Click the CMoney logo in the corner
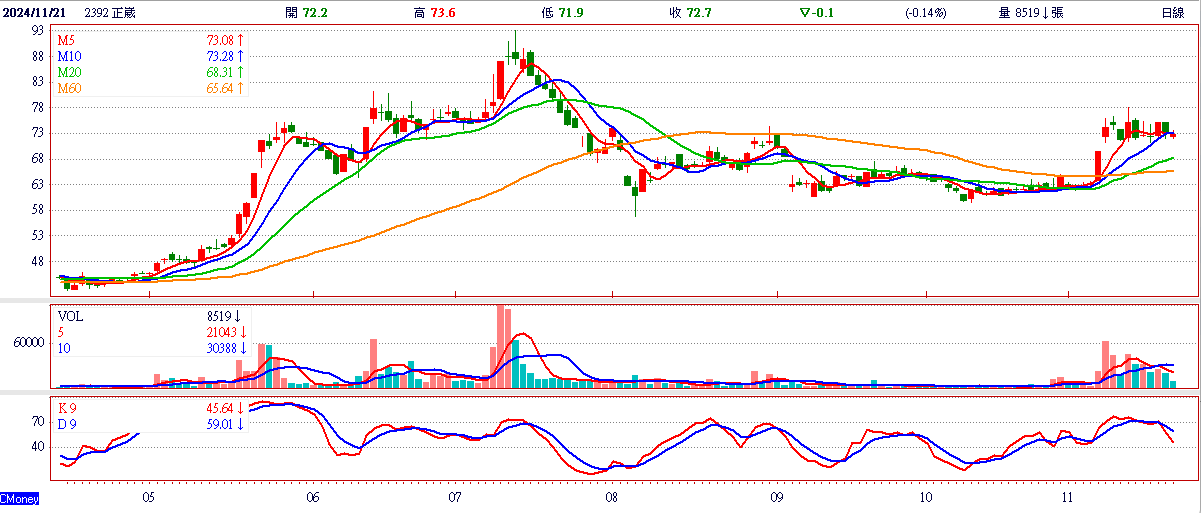 (19, 497)
